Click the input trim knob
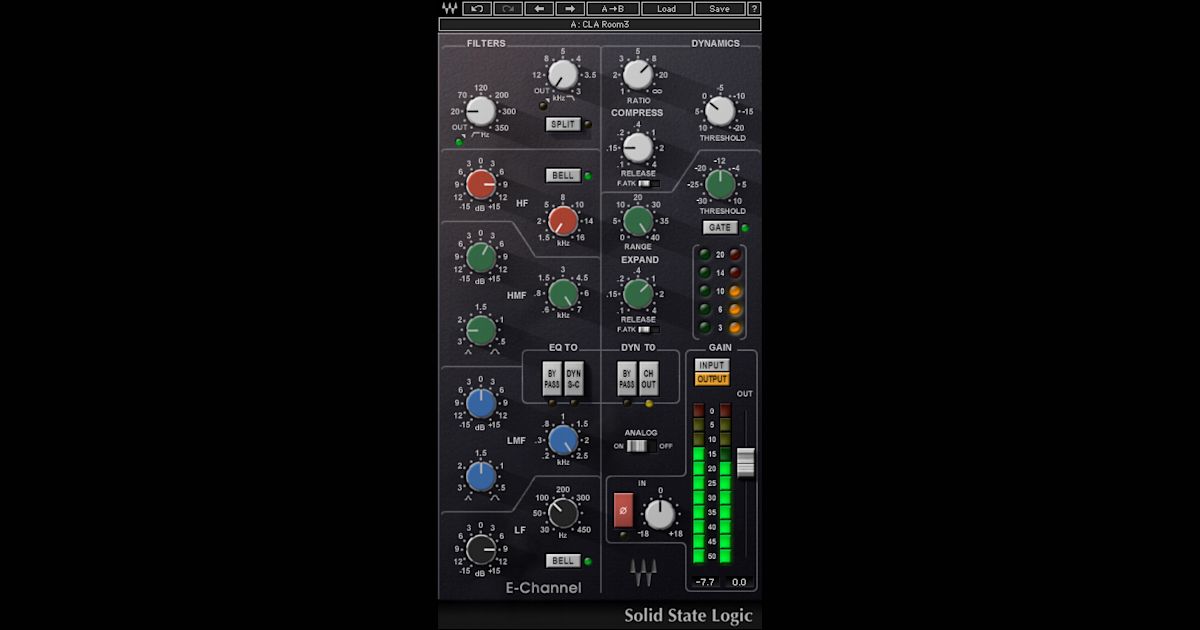 [660, 514]
